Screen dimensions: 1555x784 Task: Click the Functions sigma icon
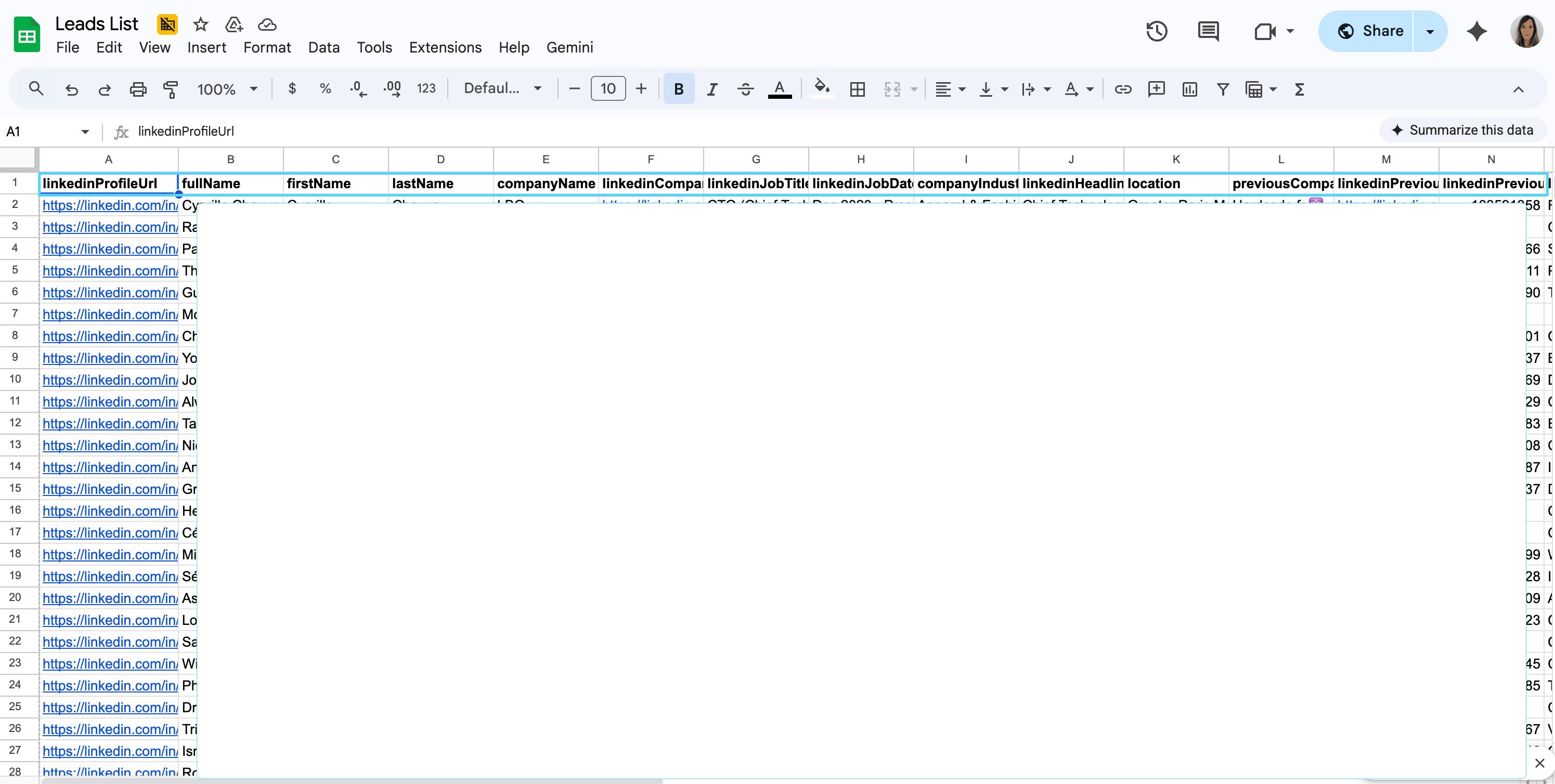[1300, 89]
